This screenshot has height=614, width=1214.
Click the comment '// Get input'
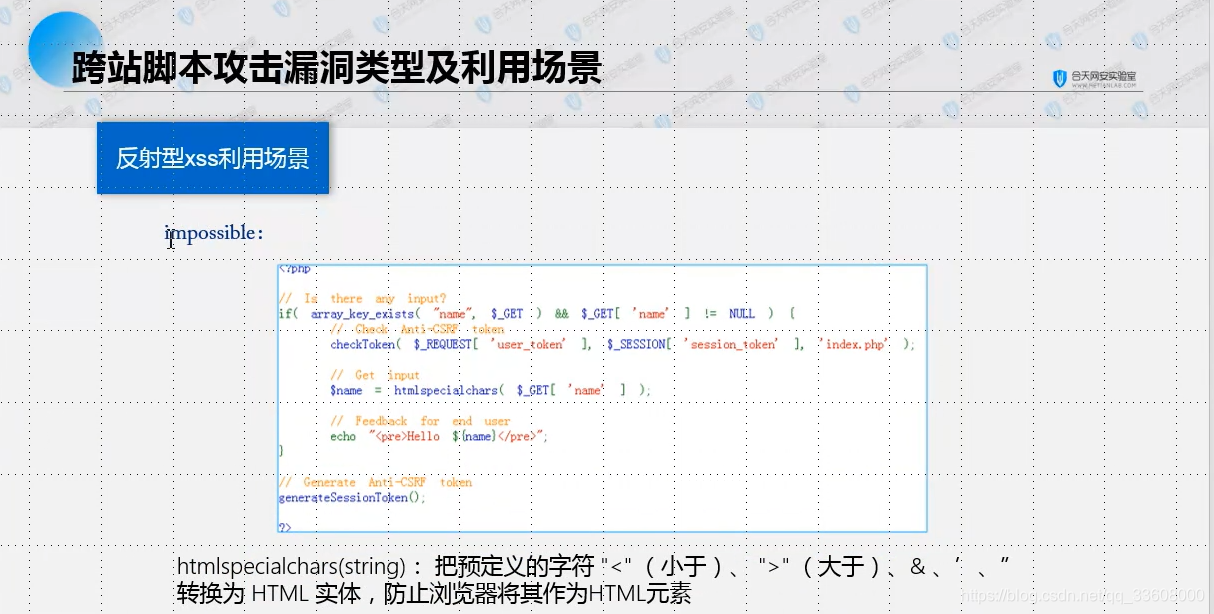point(375,375)
